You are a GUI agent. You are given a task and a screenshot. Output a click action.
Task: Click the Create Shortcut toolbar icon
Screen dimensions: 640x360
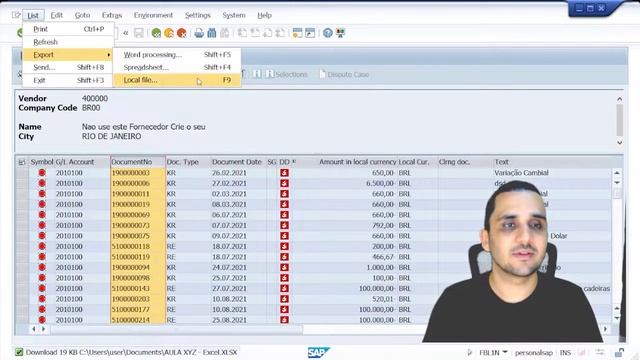pyautogui.click(x=310, y=33)
